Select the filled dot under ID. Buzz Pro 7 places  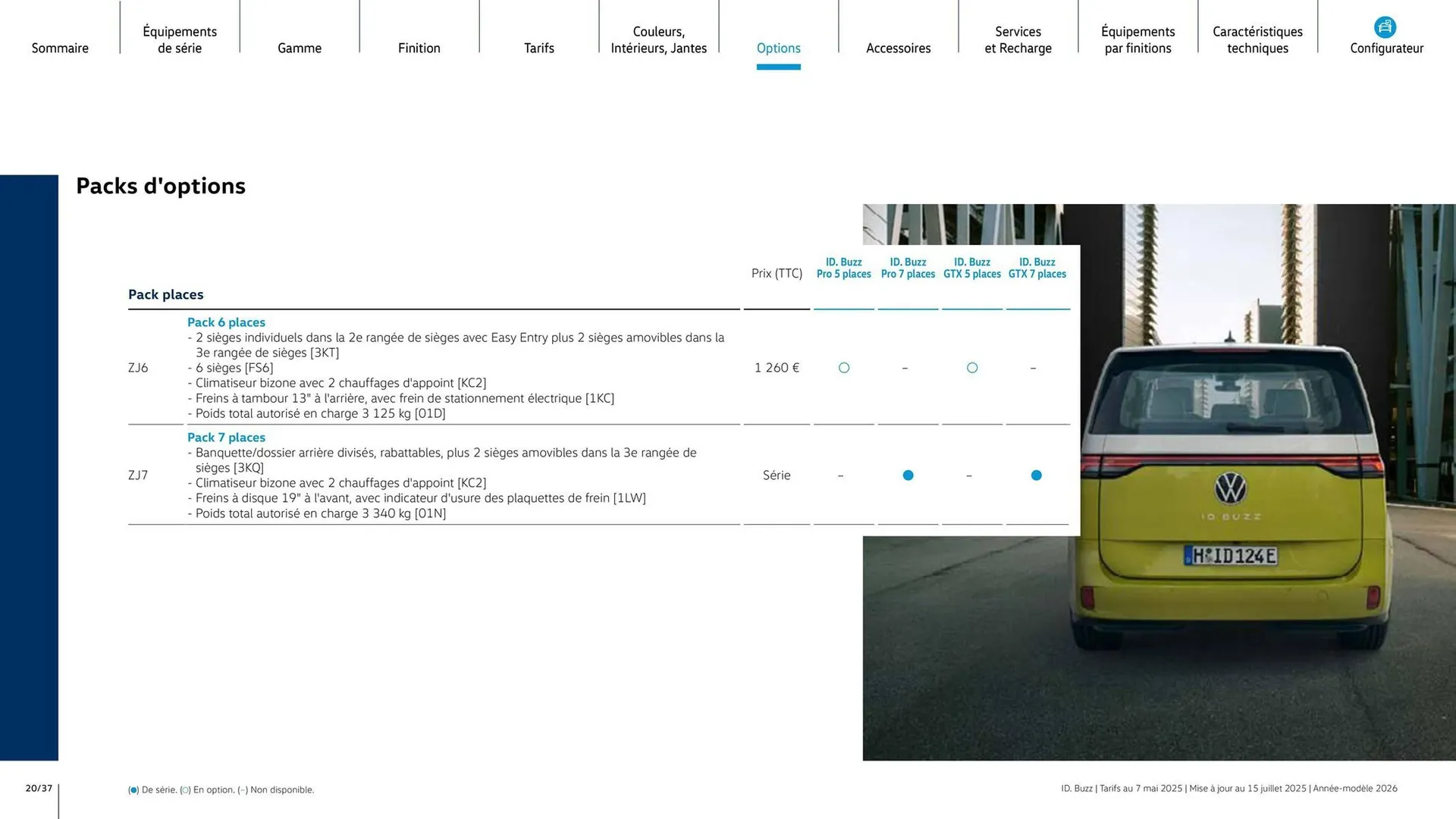908,475
